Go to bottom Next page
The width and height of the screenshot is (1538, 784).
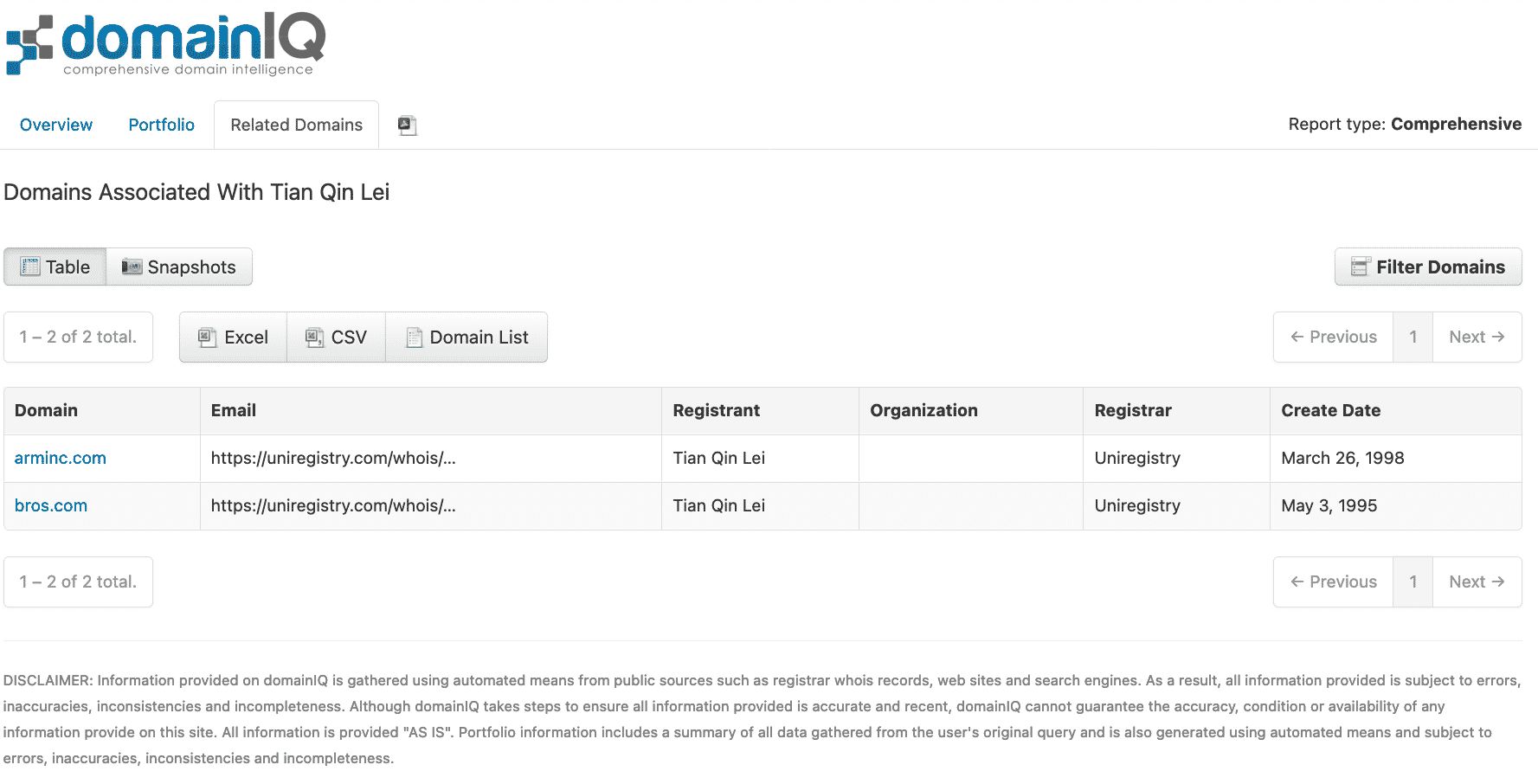click(1477, 582)
